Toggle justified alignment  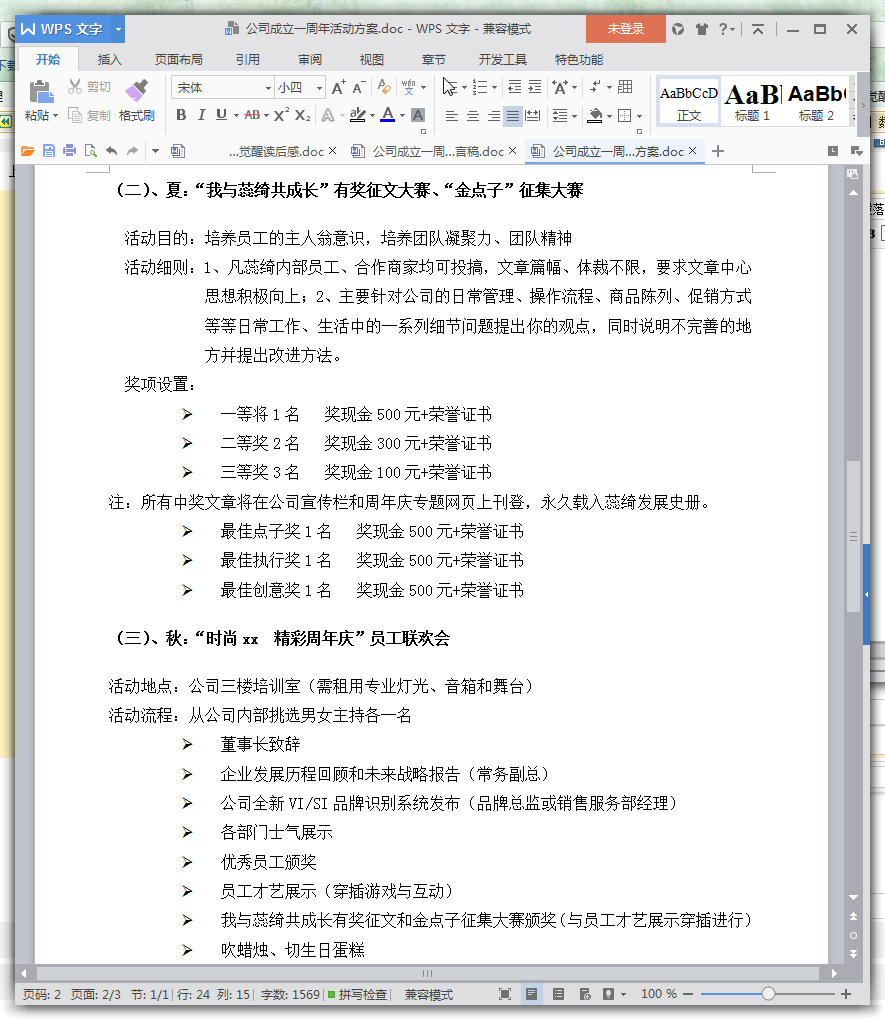(513, 116)
